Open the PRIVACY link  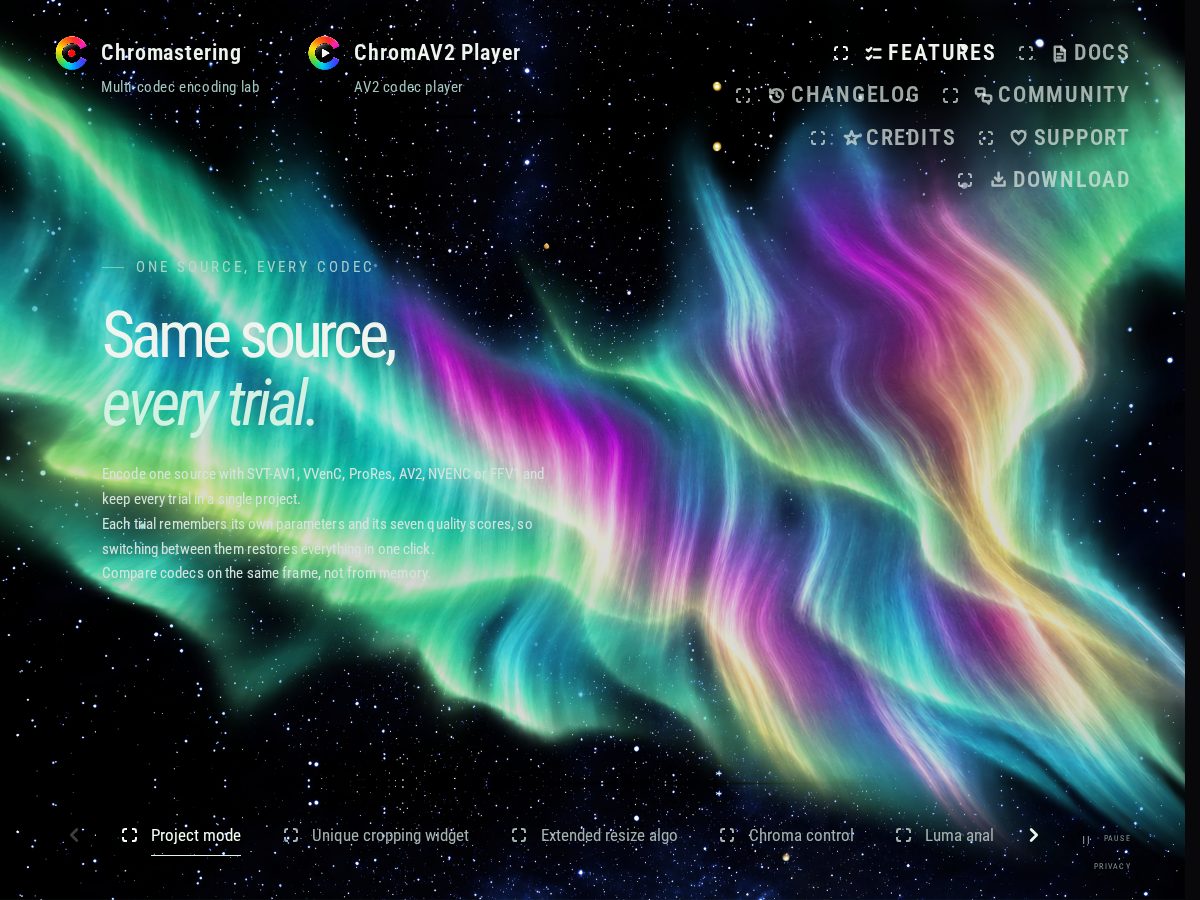(x=1112, y=867)
